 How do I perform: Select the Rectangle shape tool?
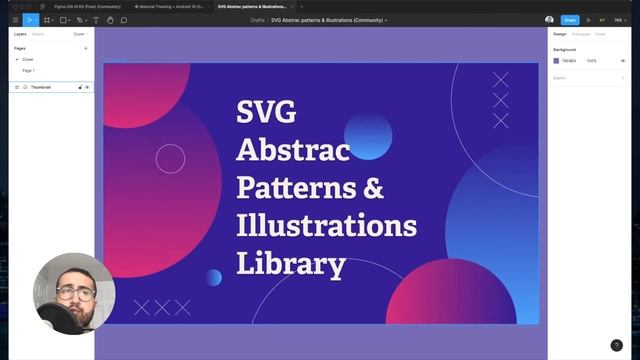tap(63, 20)
